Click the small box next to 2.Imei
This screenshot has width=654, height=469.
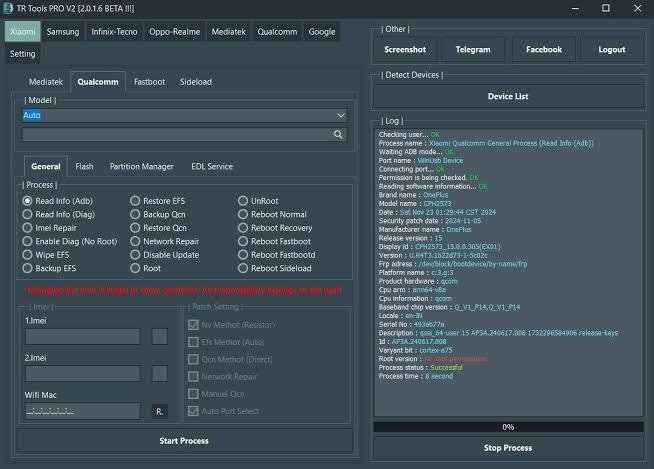click(159, 373)
